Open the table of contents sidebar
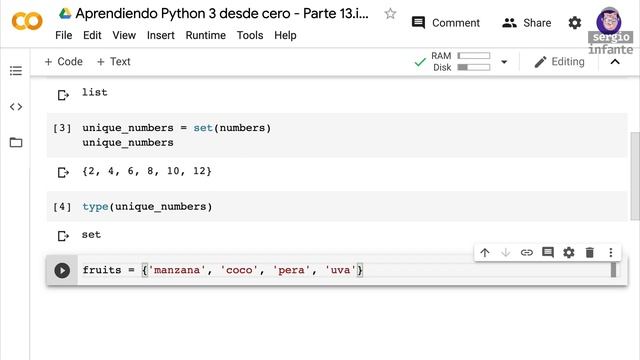Screen dimensions: 640x360 (x=16, y=71)
